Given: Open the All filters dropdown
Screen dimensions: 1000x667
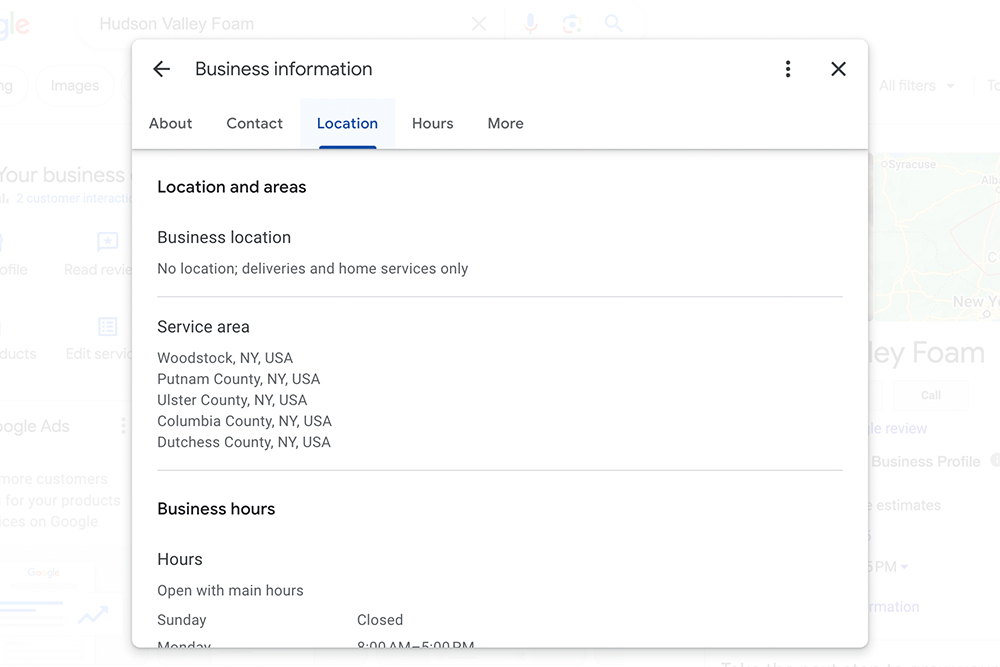Looking at the screenshot, I should pyautogui.click(x=914, y=86).
